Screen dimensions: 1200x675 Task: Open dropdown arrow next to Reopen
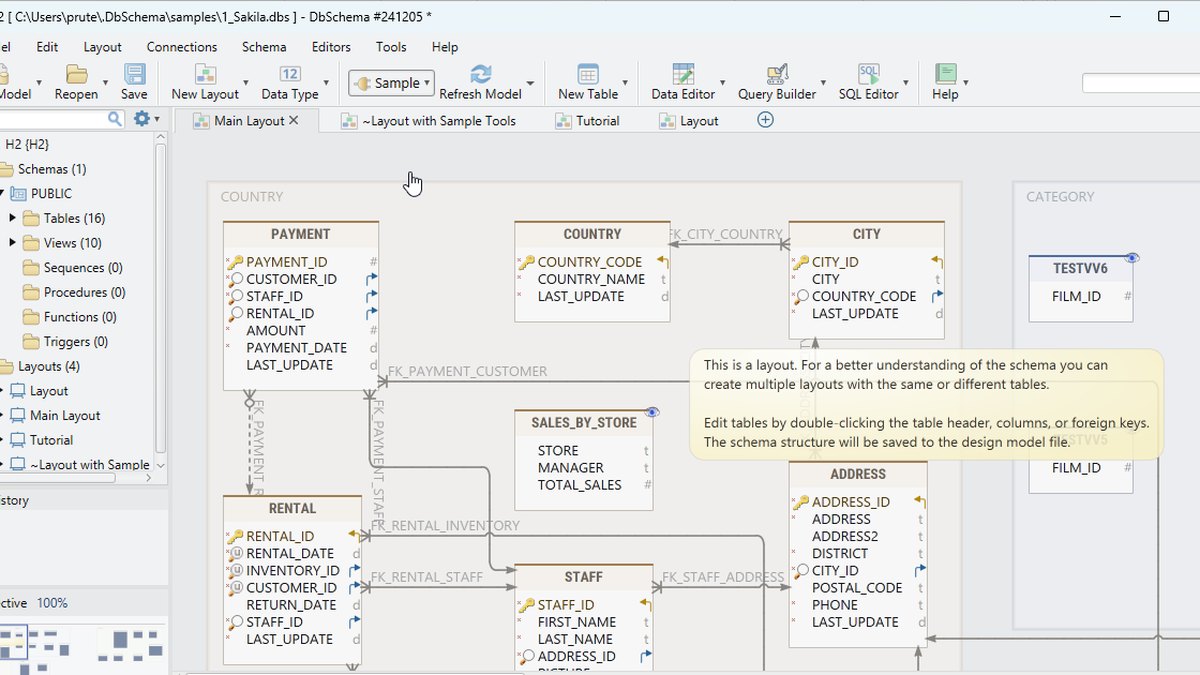click(105, 83)
